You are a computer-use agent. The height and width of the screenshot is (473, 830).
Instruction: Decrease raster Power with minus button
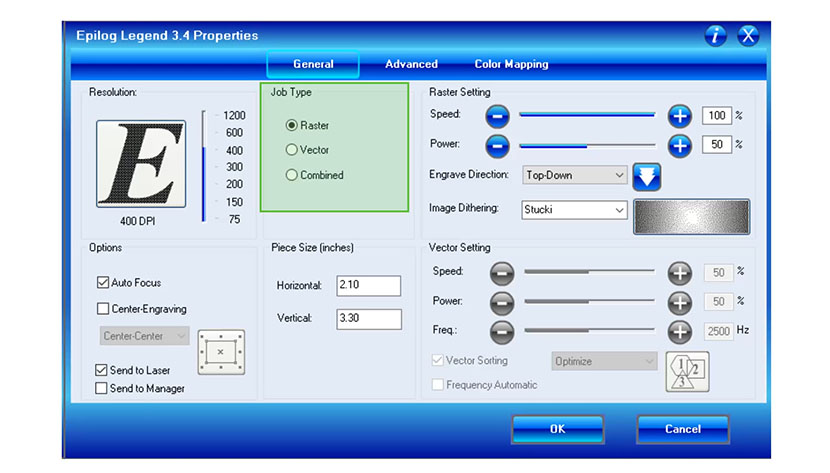498,145
